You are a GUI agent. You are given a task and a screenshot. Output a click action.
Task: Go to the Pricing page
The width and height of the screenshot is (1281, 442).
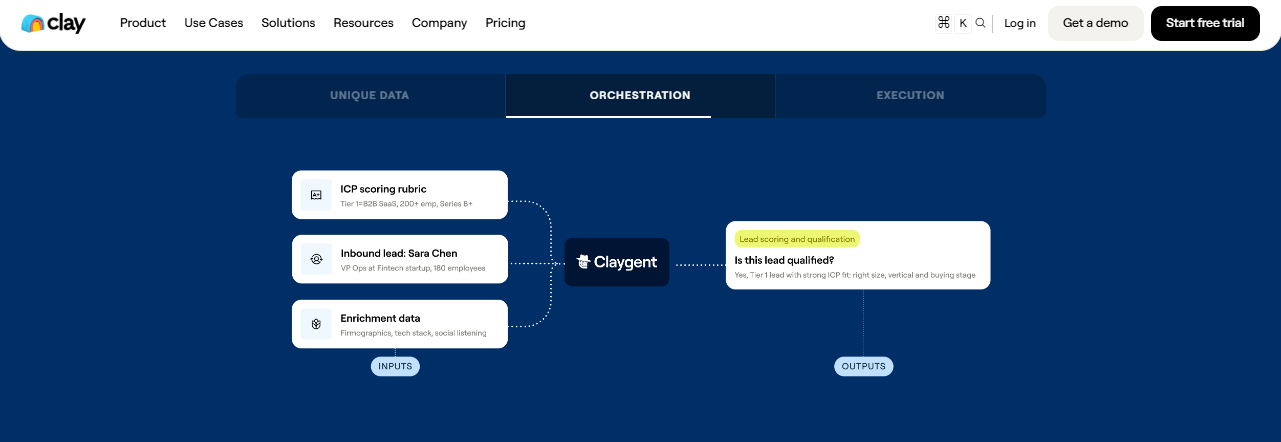[x=505, y=23]
